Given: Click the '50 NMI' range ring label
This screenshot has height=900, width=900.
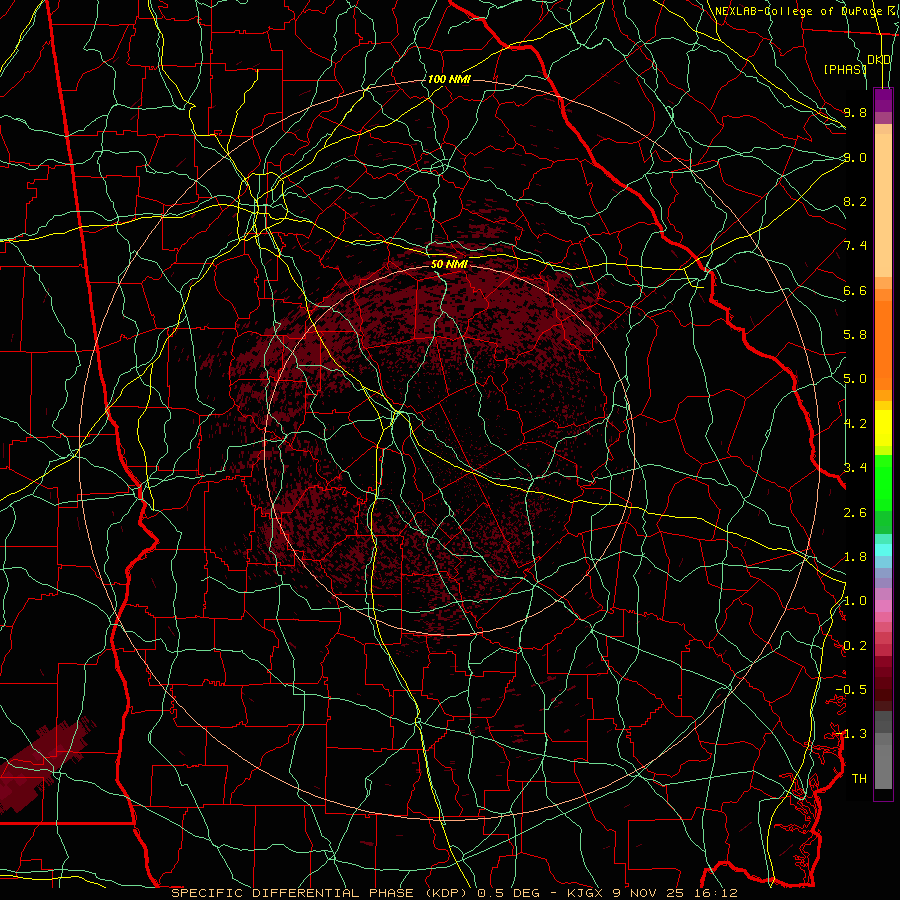Looking at the screenshot, I should coord(449,265).
